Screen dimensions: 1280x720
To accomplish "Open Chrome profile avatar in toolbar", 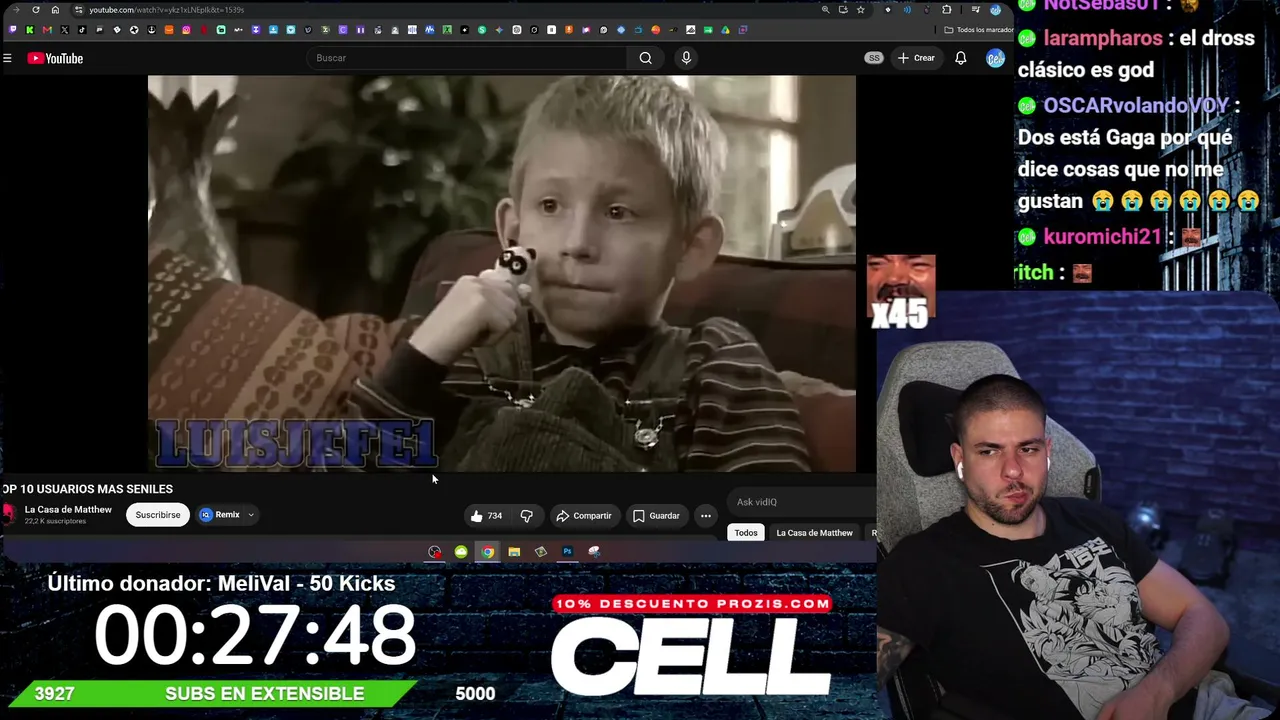I will point(995,10).
